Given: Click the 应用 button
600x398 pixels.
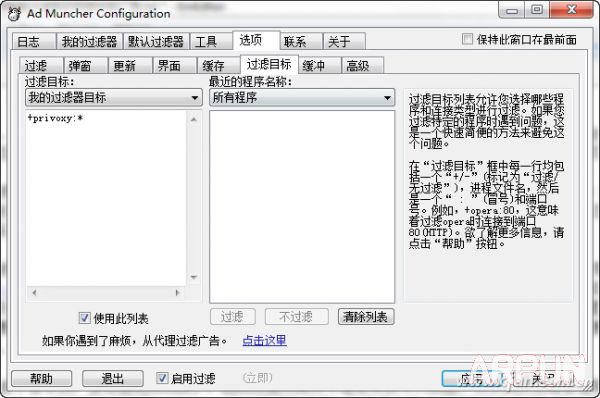Looking at the screenshot, I should click(x=472, y=378).
